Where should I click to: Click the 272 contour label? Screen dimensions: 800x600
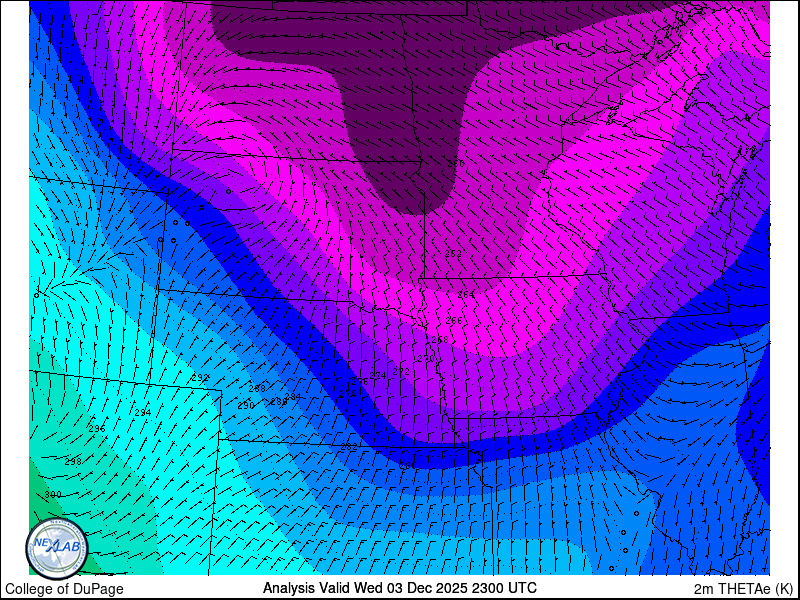(401, 372)
